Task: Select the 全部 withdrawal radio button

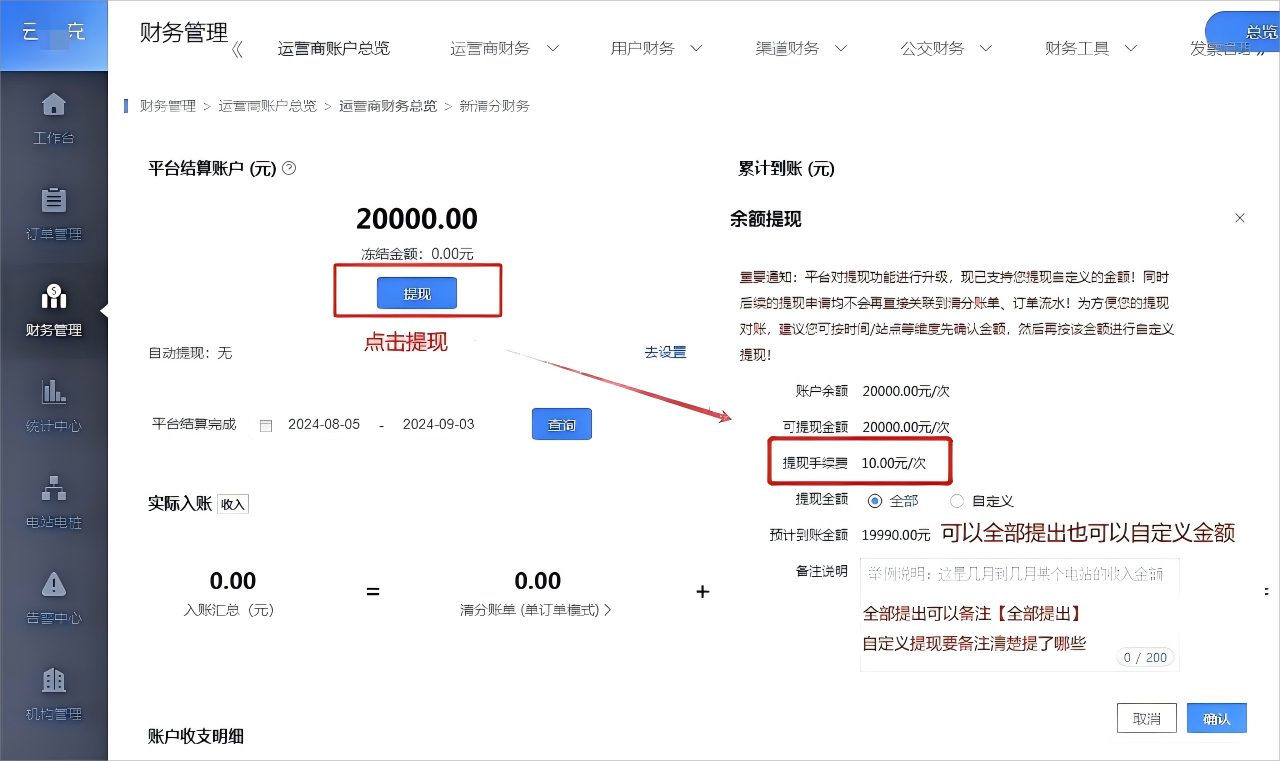Action: click(875, 501)
